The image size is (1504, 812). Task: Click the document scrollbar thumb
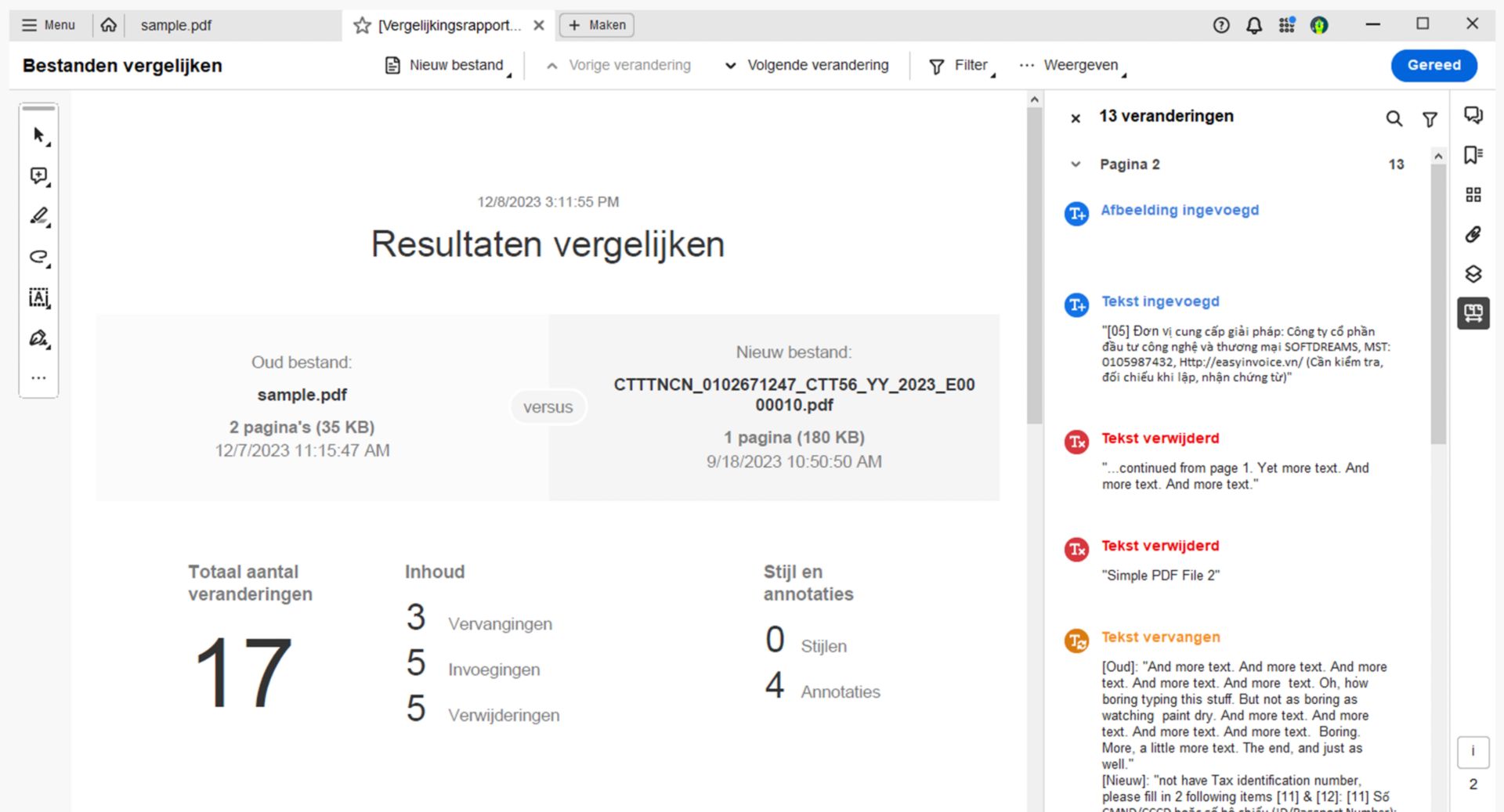tap(1034, 265)
